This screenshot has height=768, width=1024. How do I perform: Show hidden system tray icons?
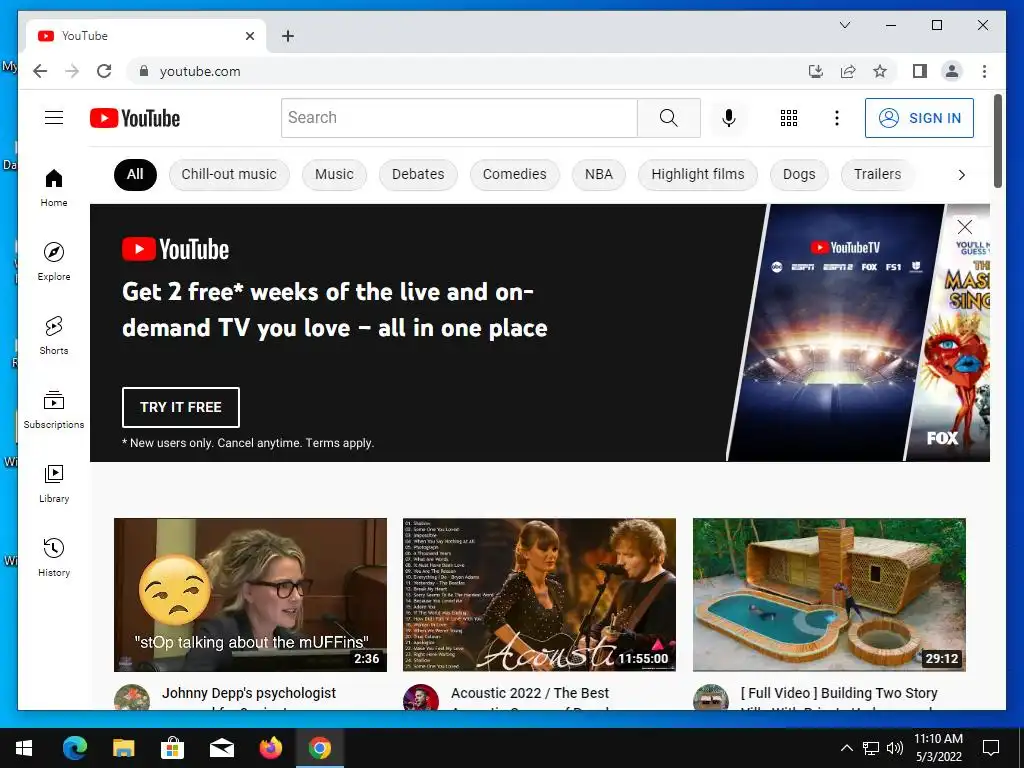pyautogui.click(x=846, y=748)
